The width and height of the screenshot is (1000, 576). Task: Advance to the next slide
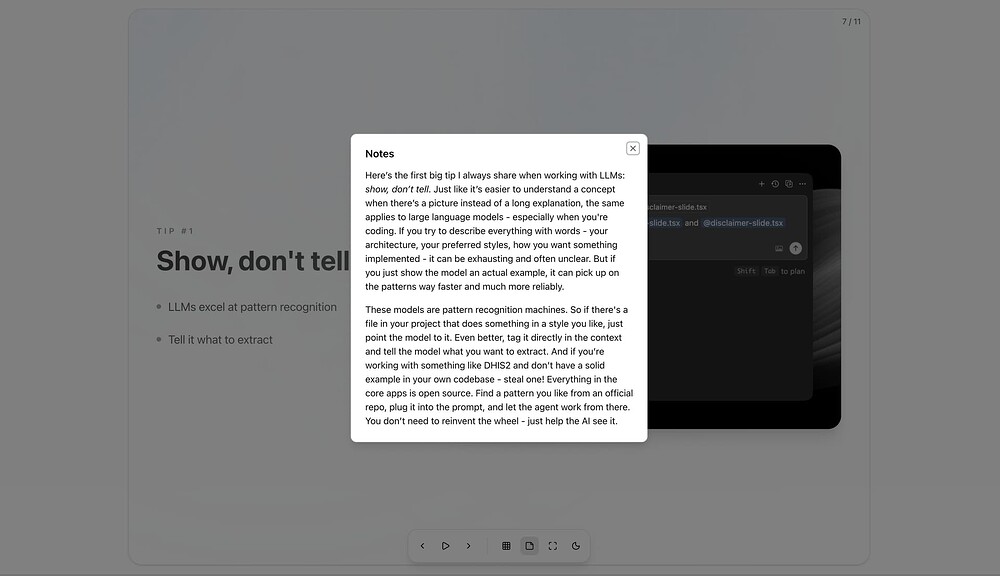468,546
